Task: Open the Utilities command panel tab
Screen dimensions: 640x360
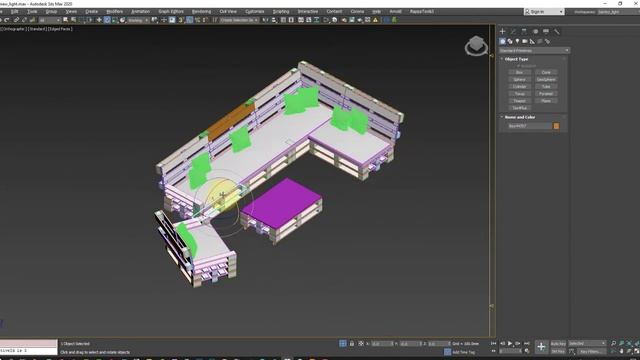Action: pyautogui.click(x=557, y=31)
